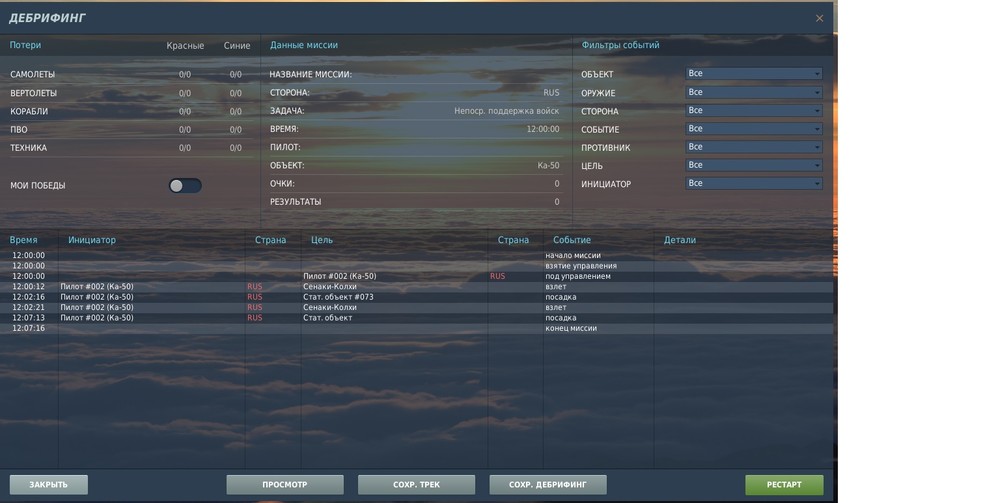The image size is (1000, 503).
Task: Click the ЗАКРЫТЬ button
Action: pyautogui.click(x=48, y=485)
